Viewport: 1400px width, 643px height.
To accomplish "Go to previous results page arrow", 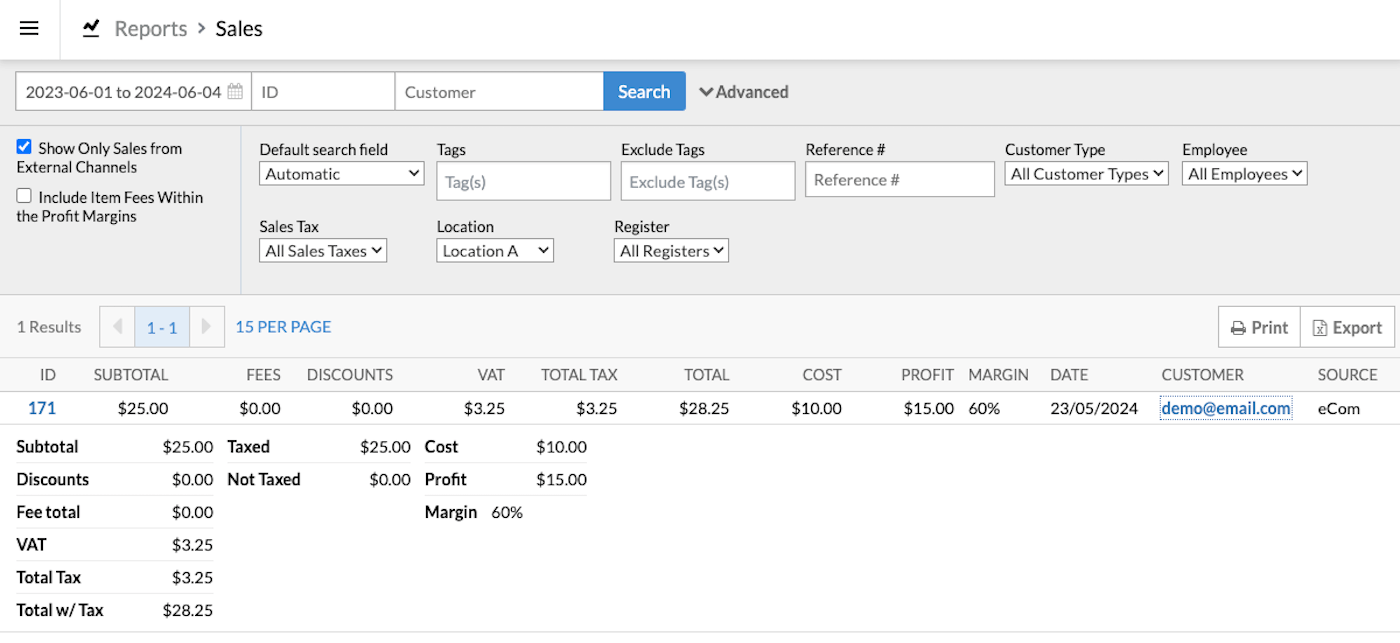I will pyautogui.click(x=117, y=327).
